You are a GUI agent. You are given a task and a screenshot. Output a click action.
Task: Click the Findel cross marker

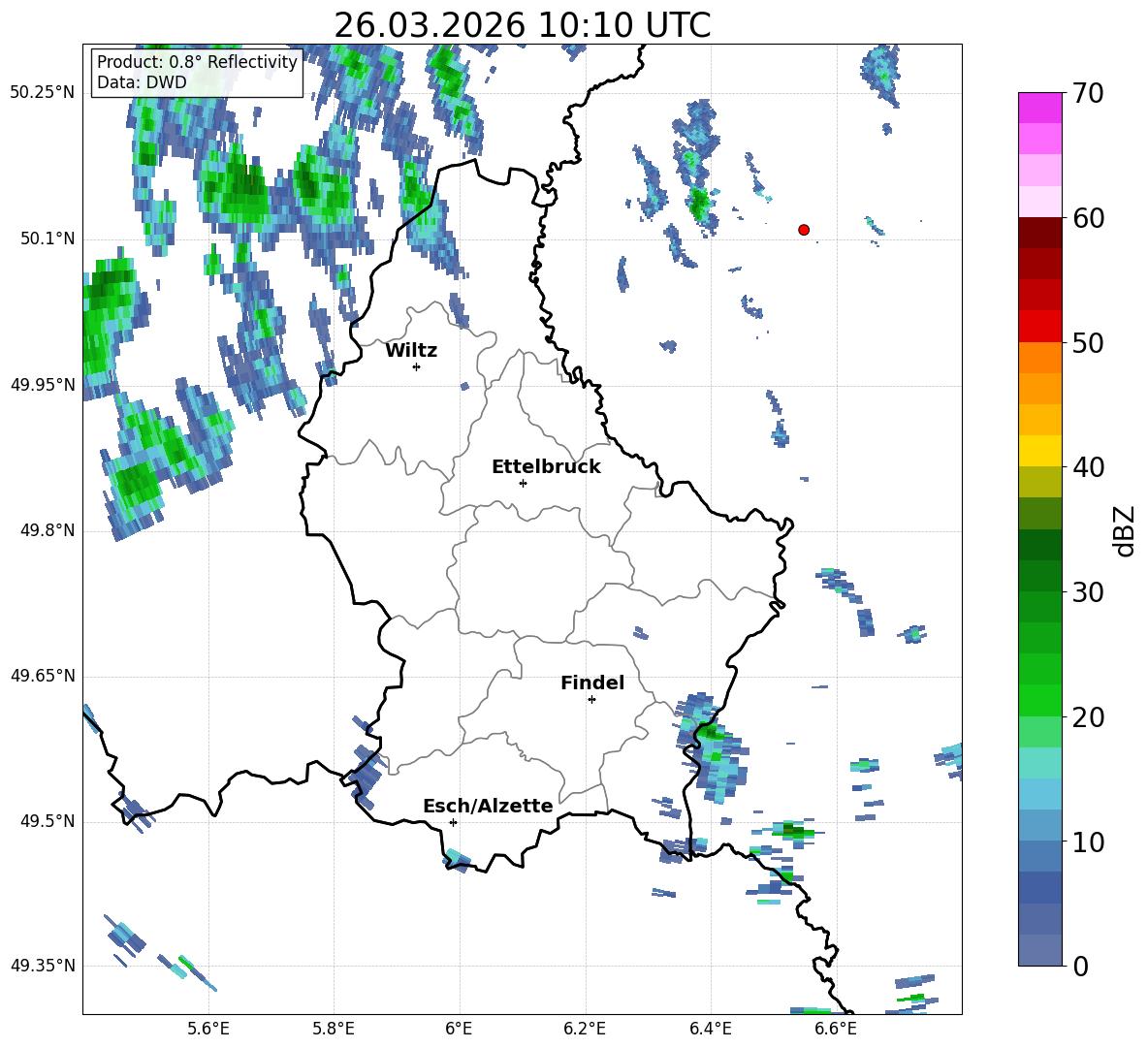pyautogui.click(x=591, y=700)
